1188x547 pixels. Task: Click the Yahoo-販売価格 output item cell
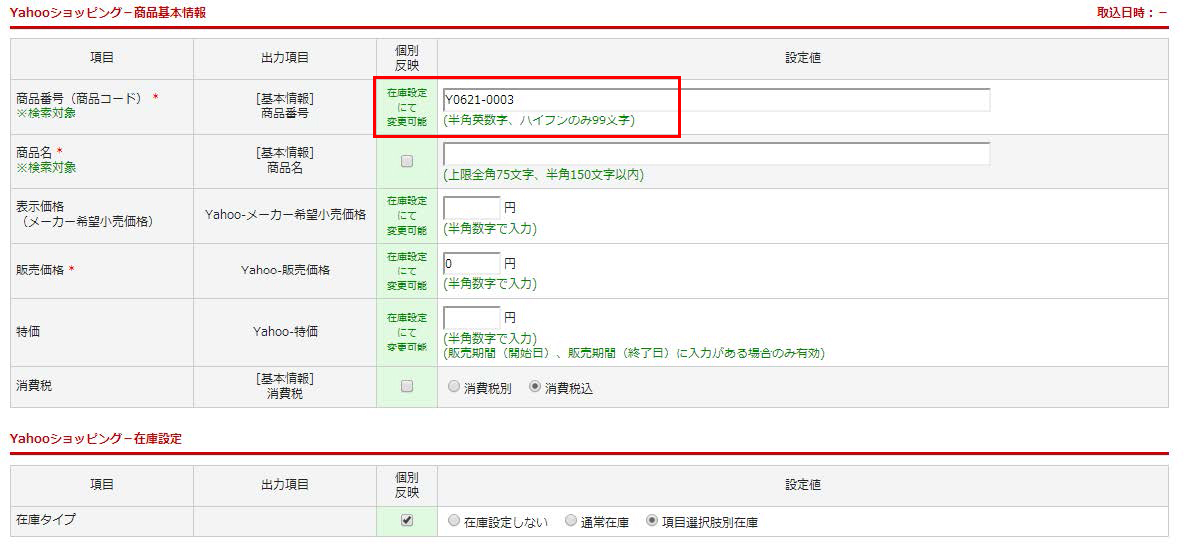tap(285, 270)
